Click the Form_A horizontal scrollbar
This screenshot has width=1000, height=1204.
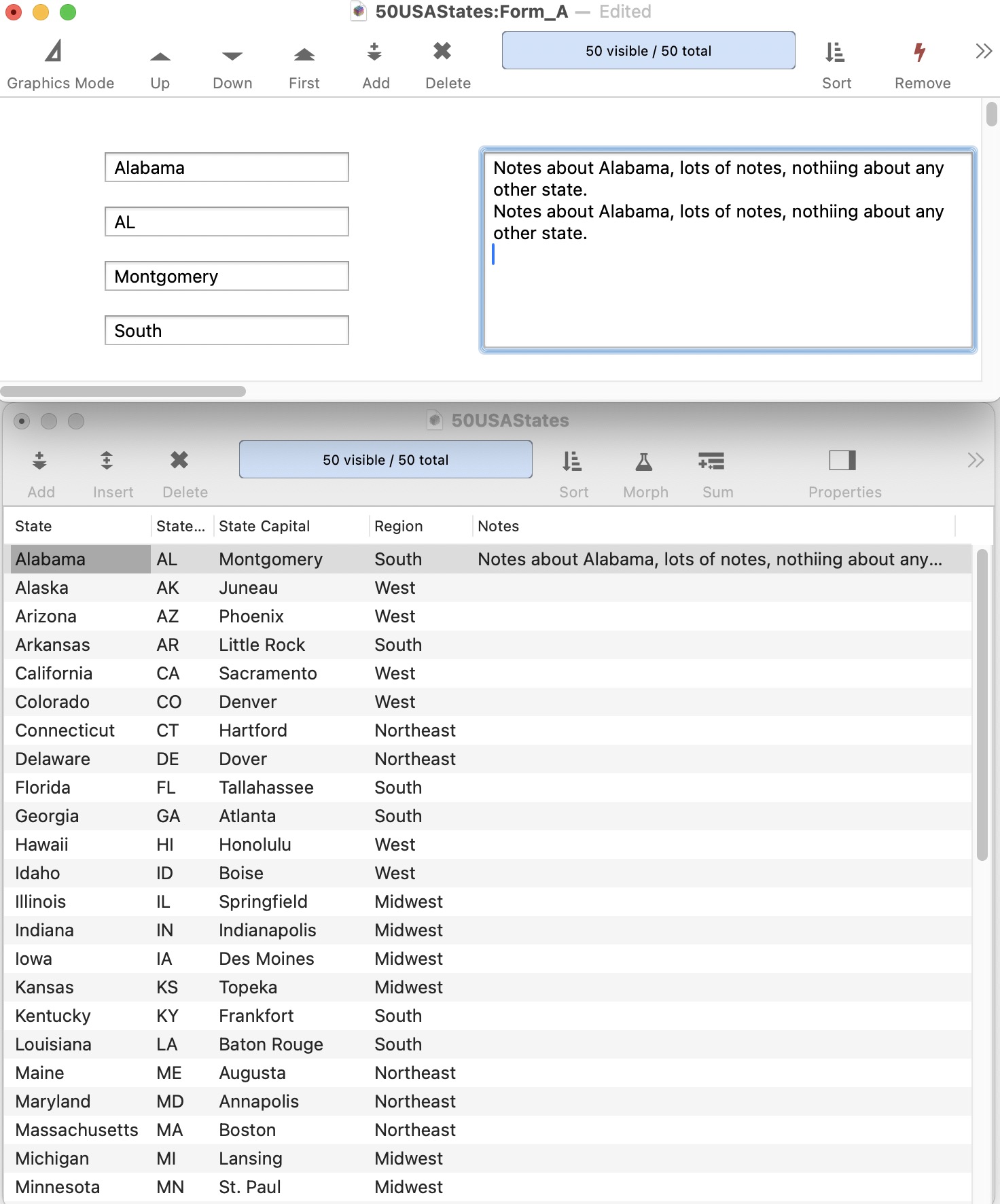click(123, 391)
